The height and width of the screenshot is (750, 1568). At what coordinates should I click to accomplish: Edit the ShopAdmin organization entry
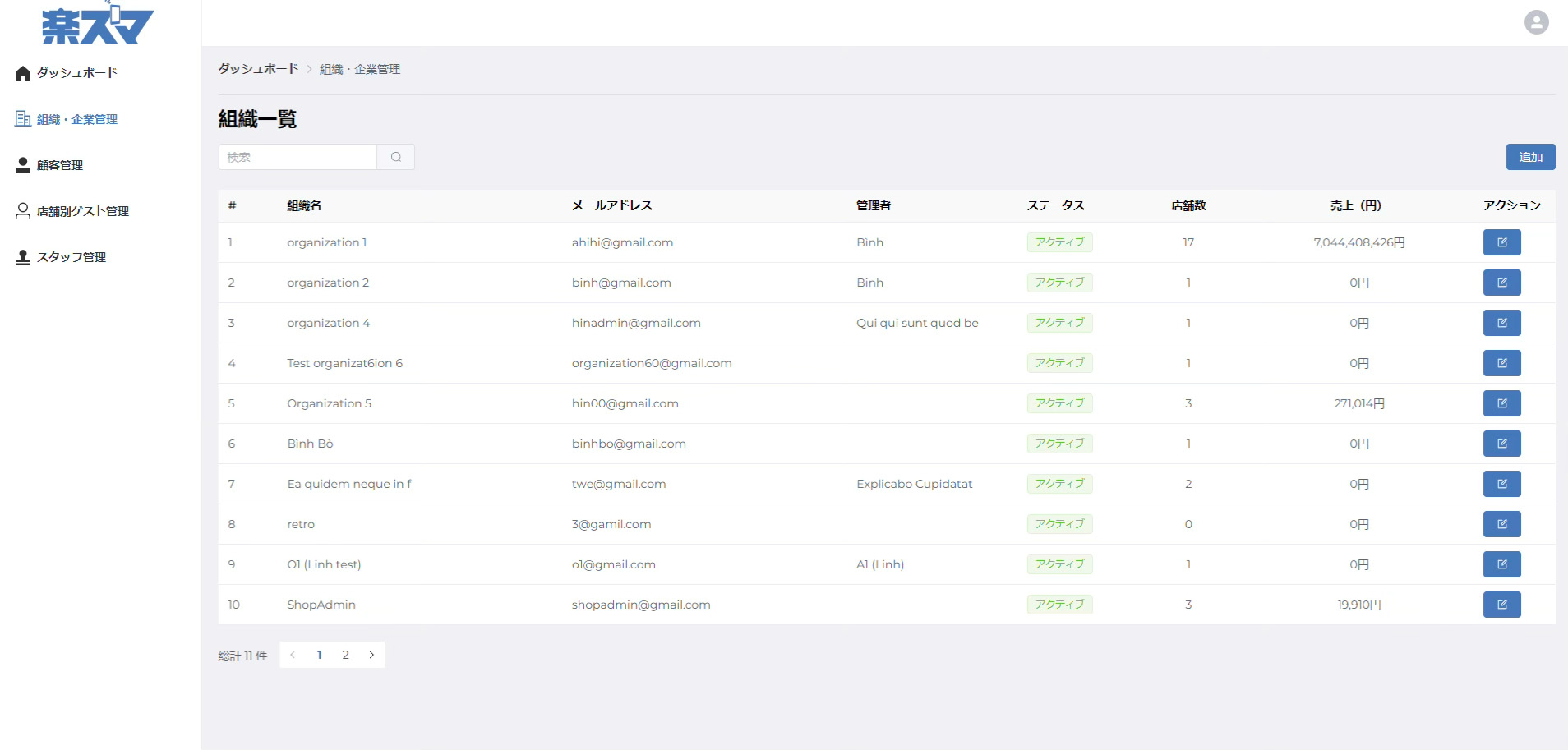[1501, 605]
